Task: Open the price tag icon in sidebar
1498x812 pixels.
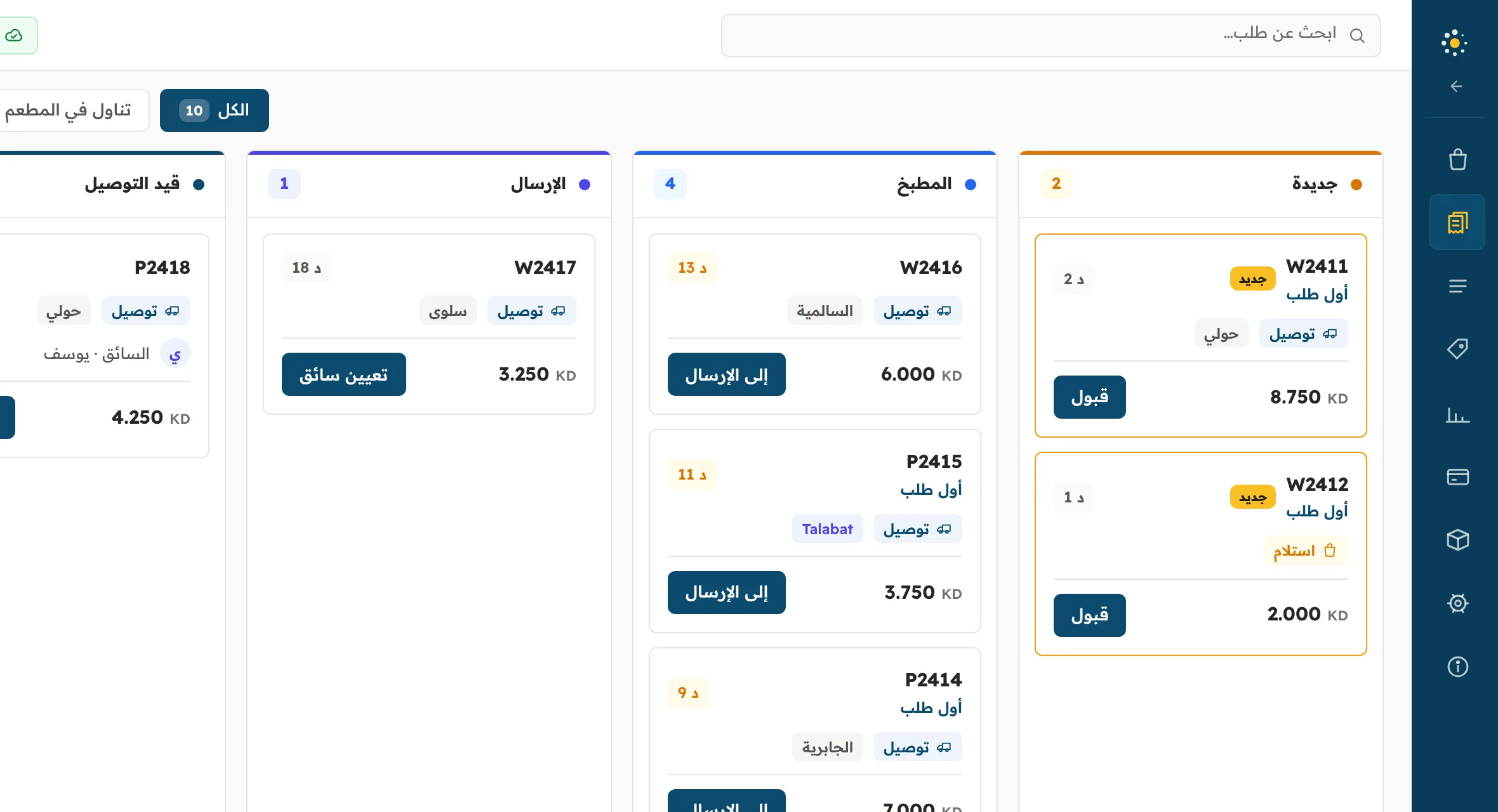Action: [1457, 348]
